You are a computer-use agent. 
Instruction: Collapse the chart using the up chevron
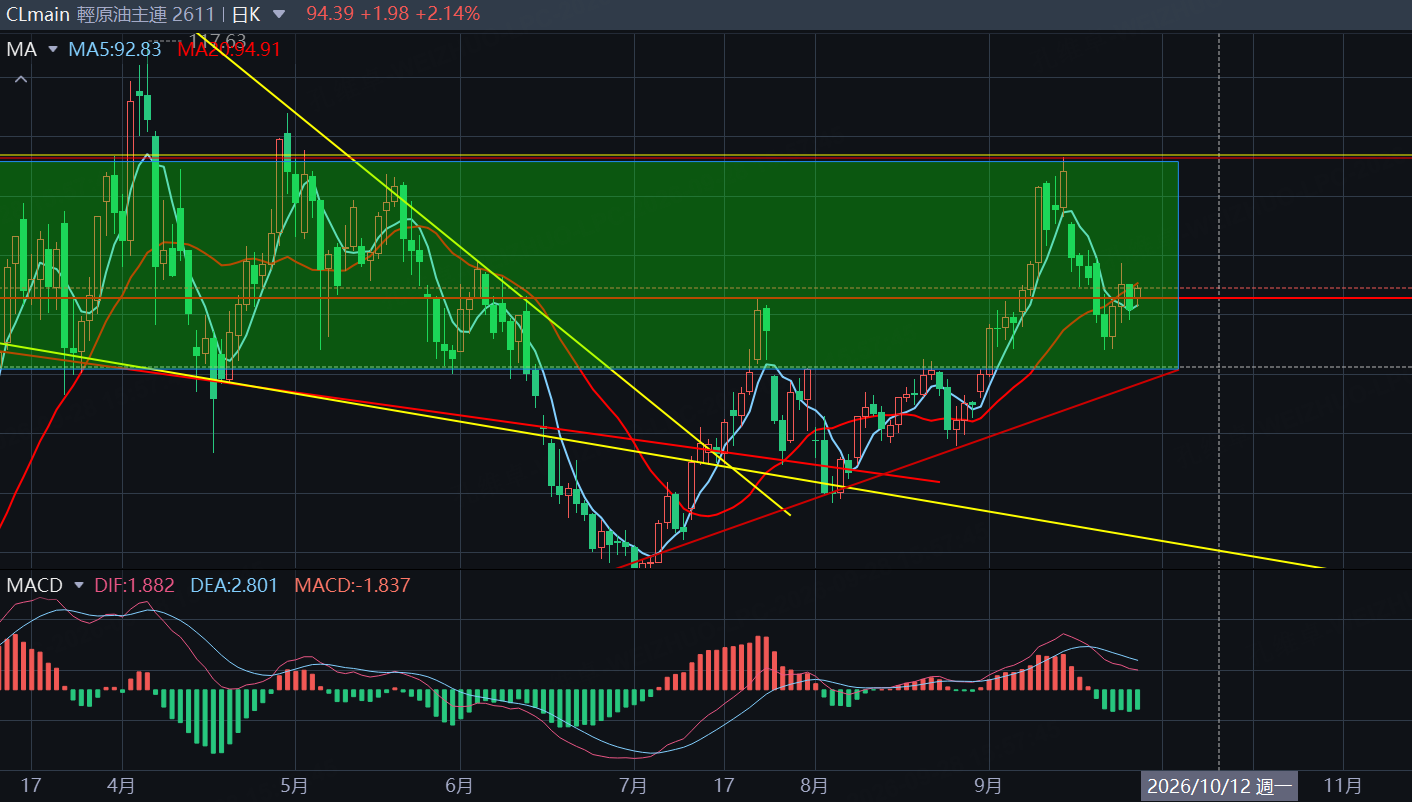click(x=20, y=78)
